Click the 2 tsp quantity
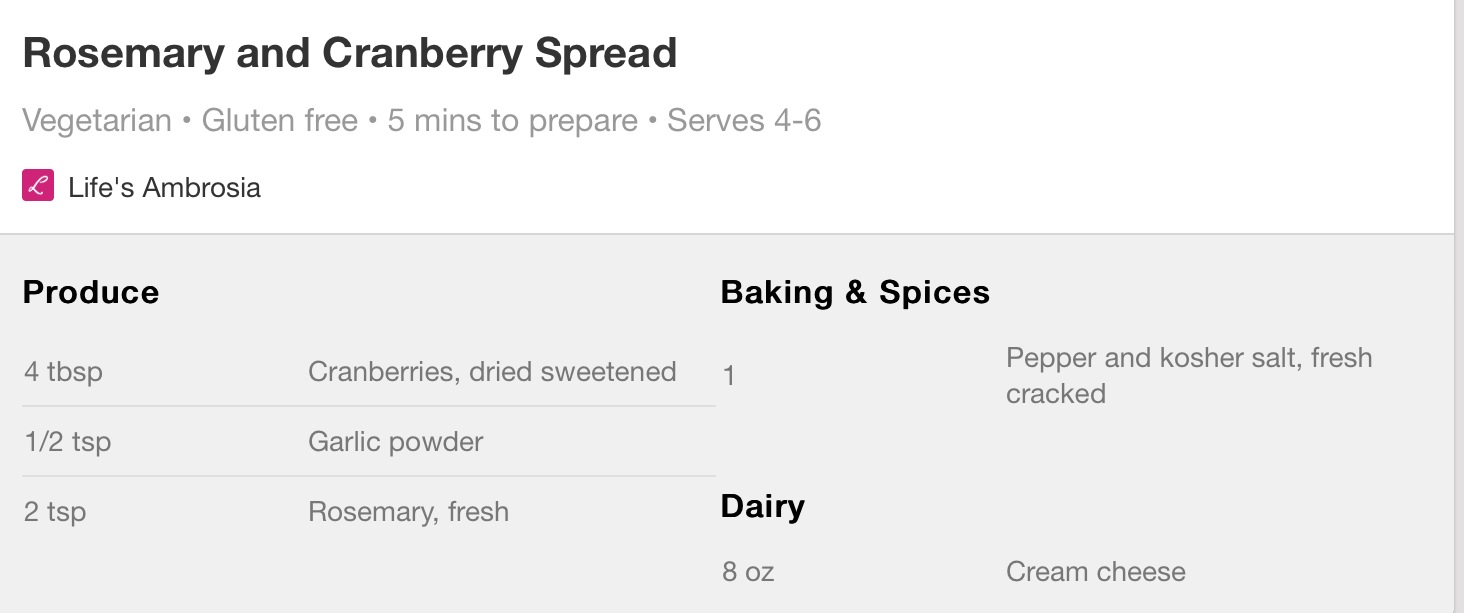 [x=55, y=512]
